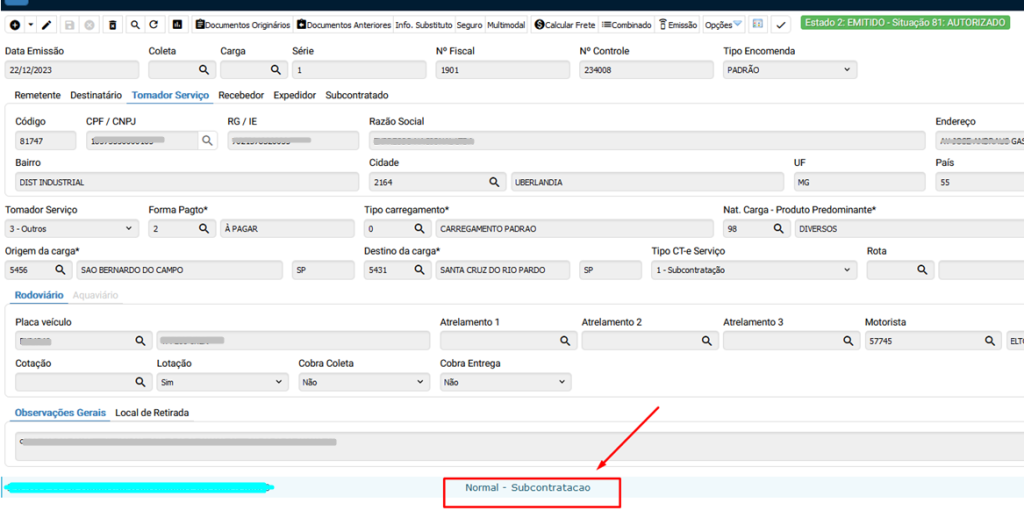
Task: Switch to the Local de Retirada tab
Action: coord(152,412)
